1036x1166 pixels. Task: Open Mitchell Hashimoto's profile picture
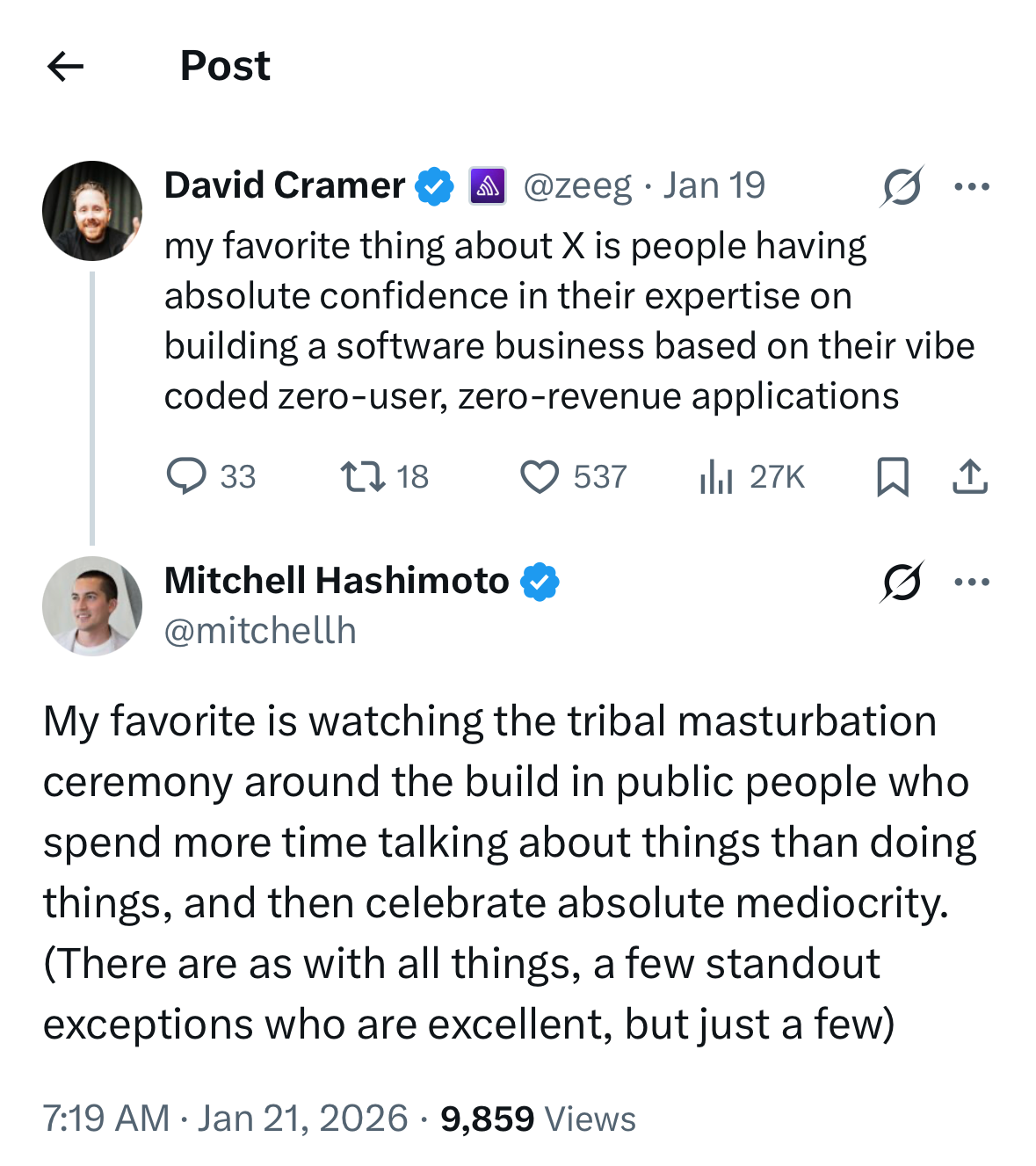click(x=92, y=606)
